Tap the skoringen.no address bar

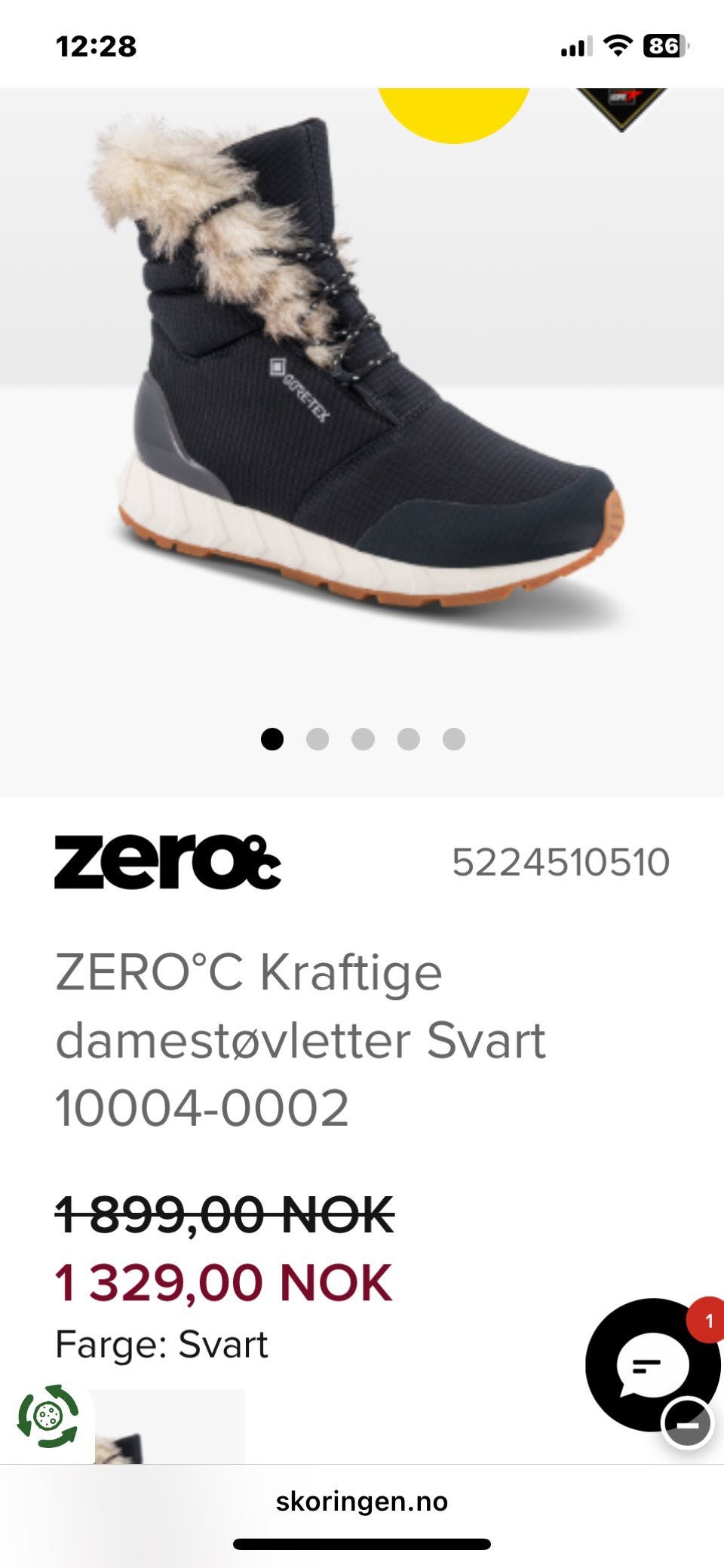[x=362, y=1502]
